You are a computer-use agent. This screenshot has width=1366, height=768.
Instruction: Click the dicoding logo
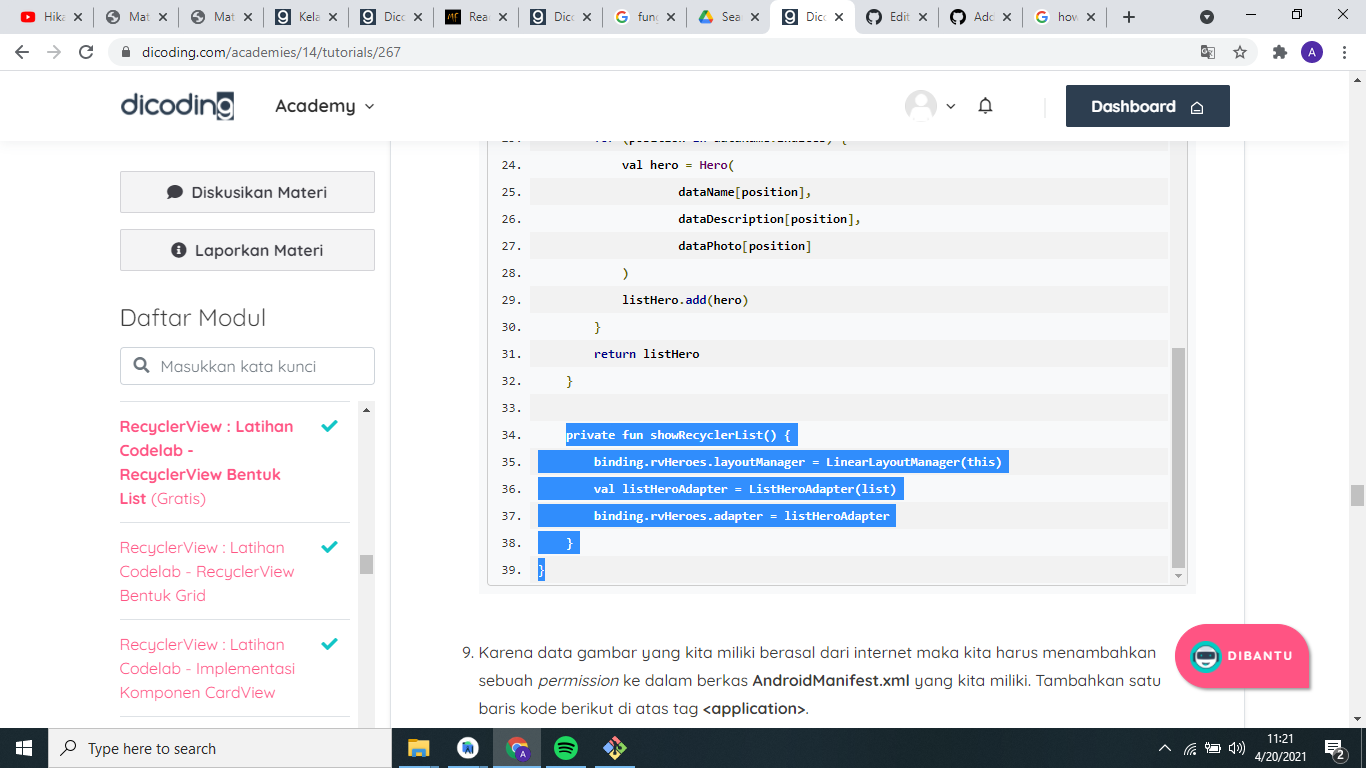point(176,106)
